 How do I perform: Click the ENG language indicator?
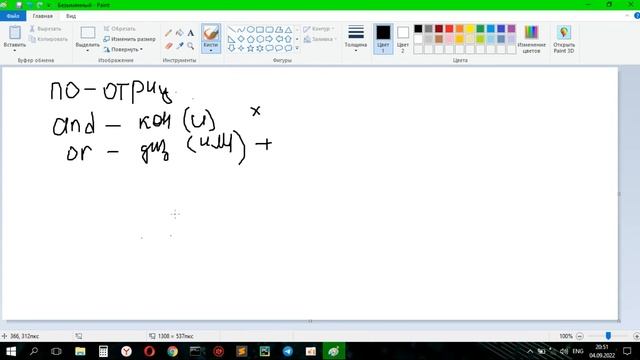click(x=578, y=351)
